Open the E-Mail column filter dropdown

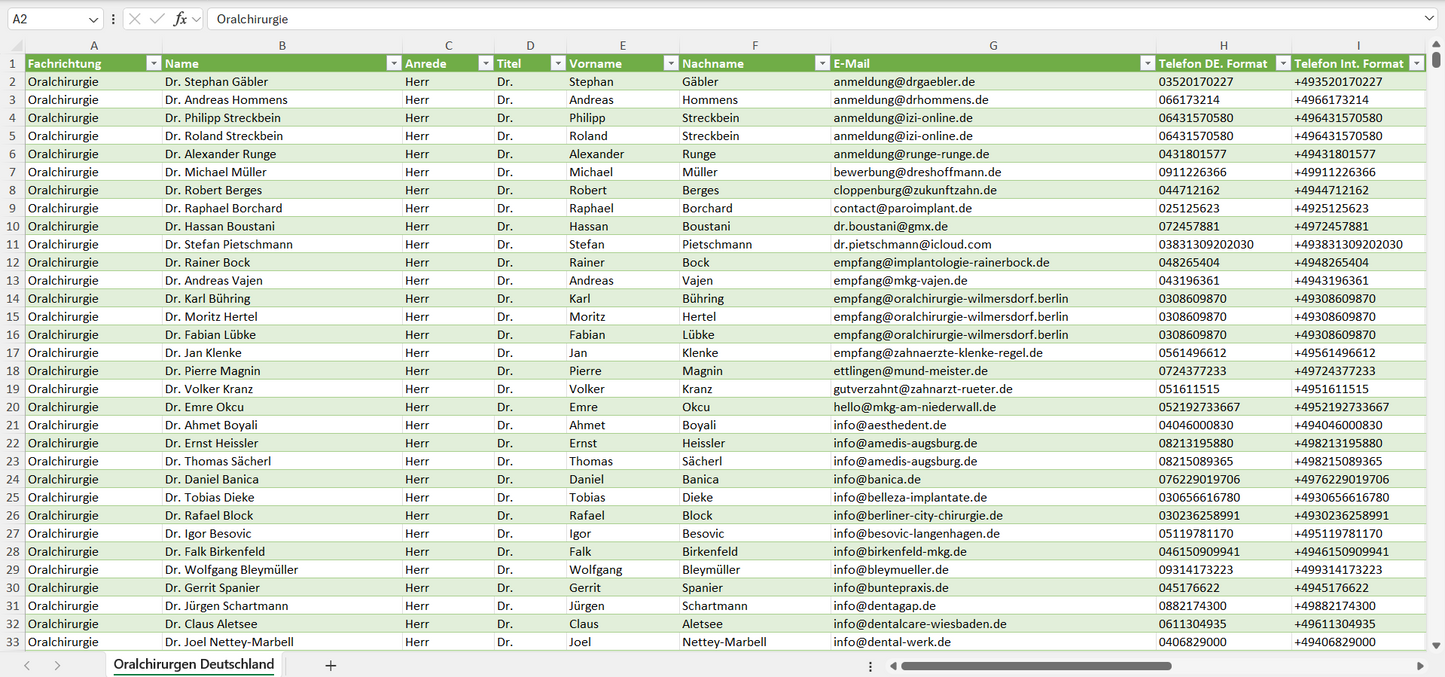(x=1147, y=63)
